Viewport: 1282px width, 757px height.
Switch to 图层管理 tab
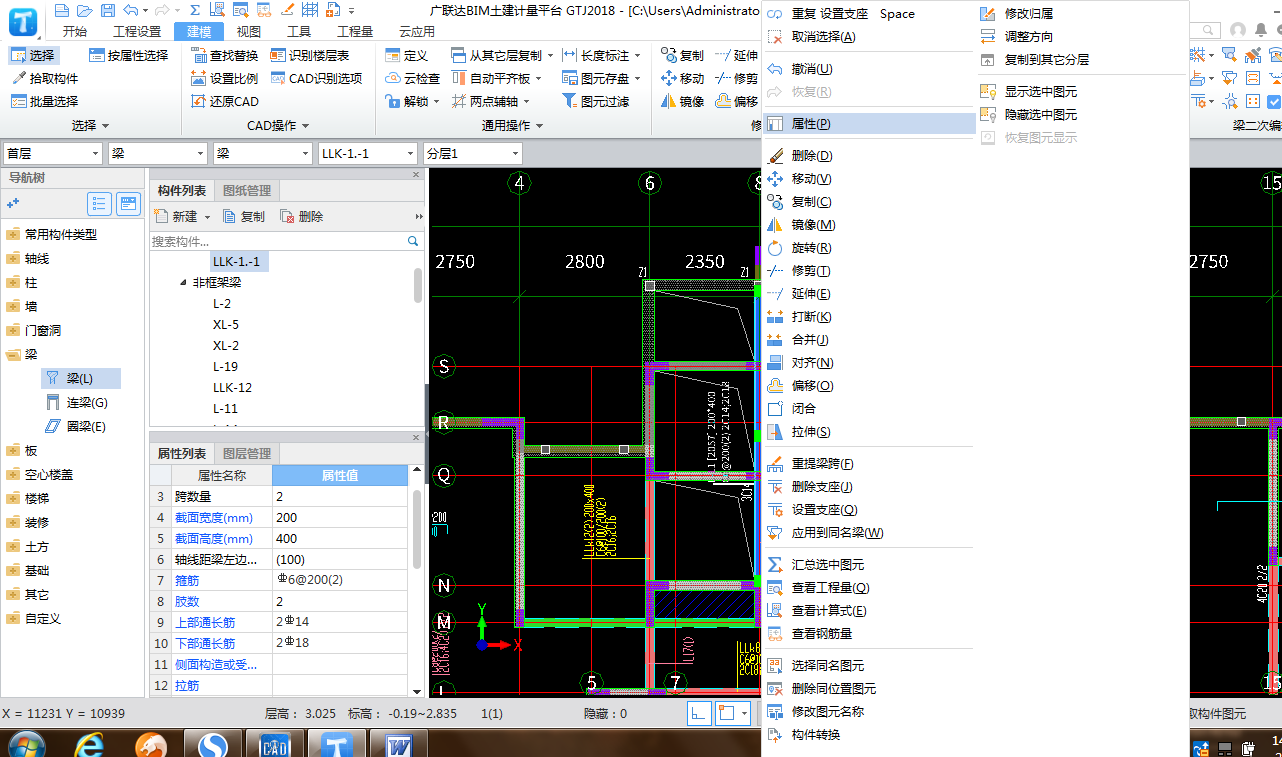pos(246,453)
